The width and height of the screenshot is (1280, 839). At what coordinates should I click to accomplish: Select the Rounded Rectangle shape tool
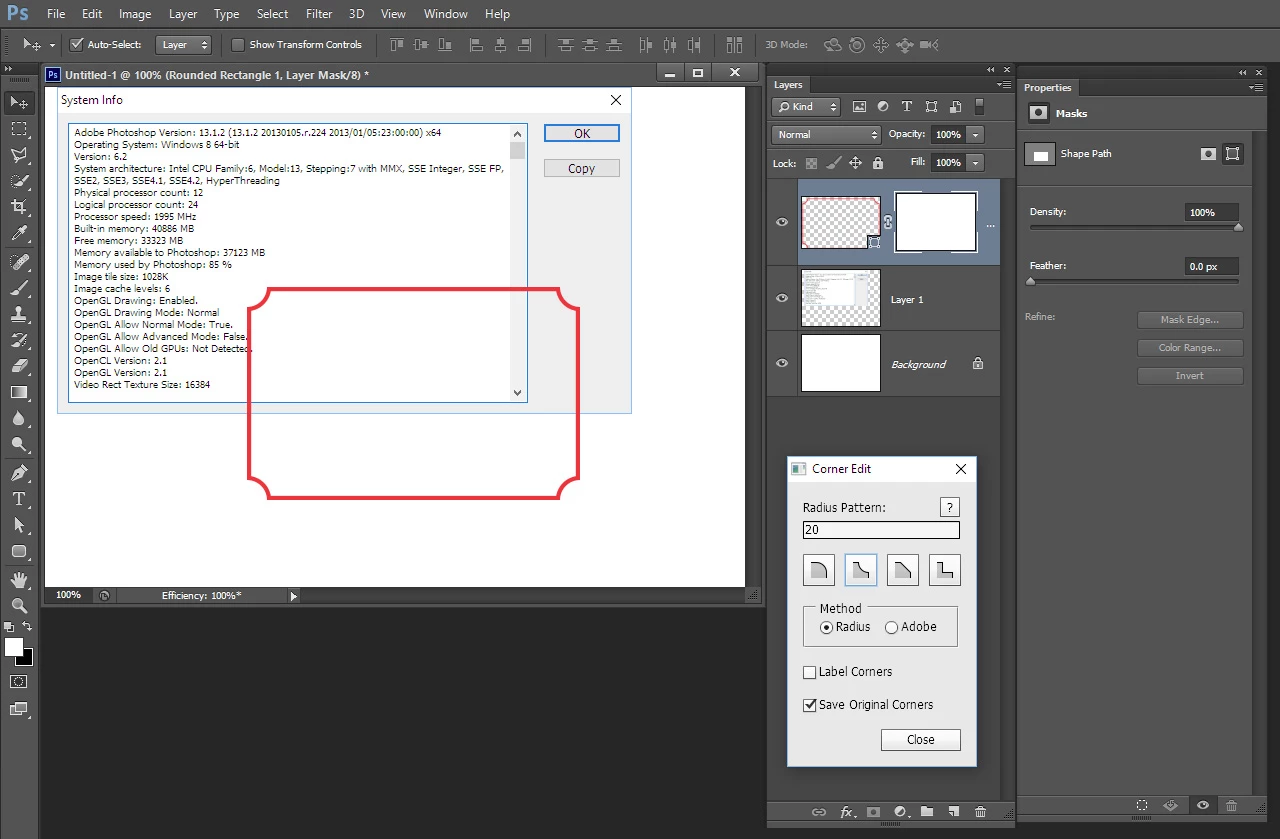coord(19,551)
